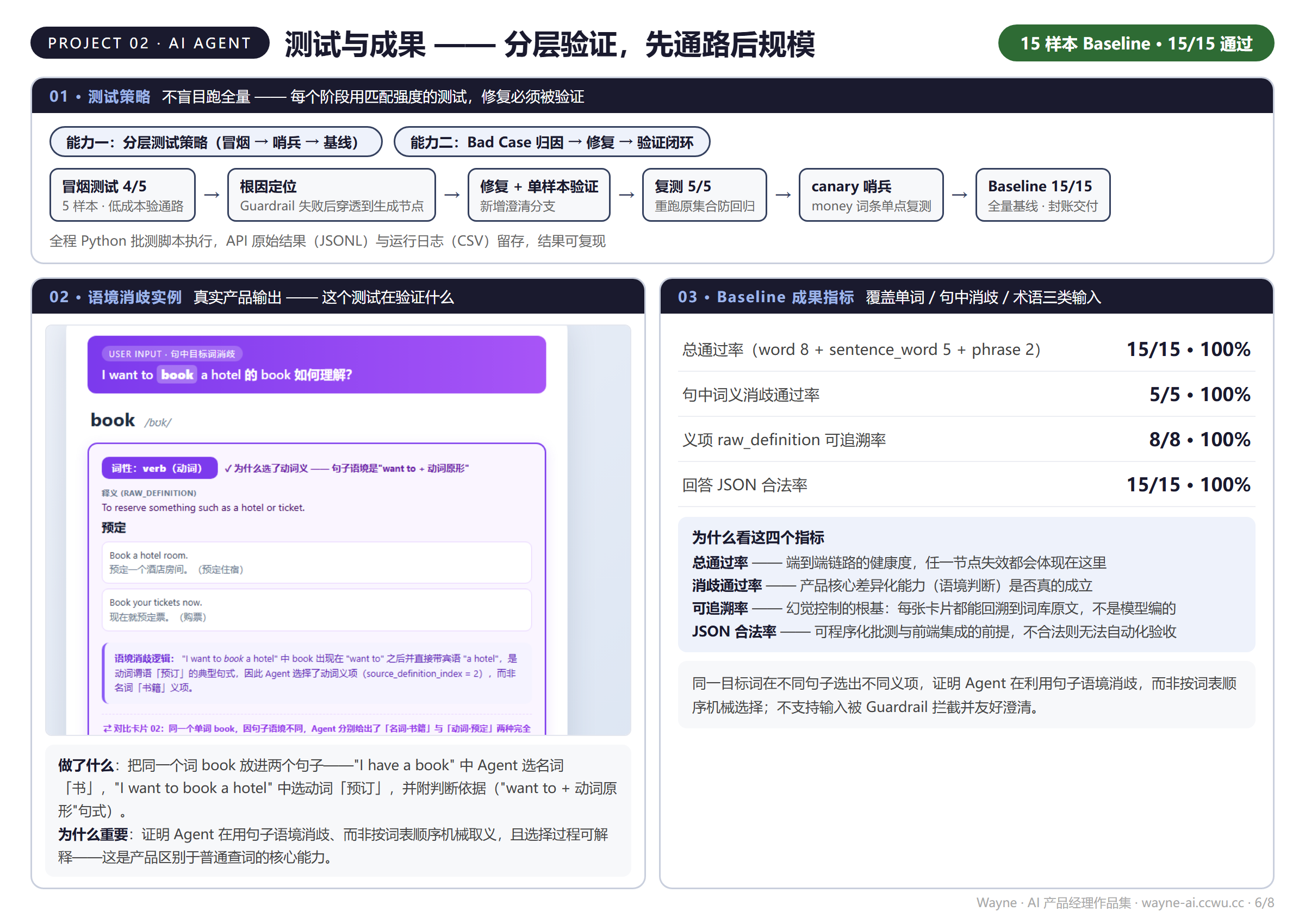Viewport: 1305px width, 924px height.
Task: Click the green '15 样本 Baseline • 15/15 通过' badge
Action: pyautogui.click(x=1135, y=43)
